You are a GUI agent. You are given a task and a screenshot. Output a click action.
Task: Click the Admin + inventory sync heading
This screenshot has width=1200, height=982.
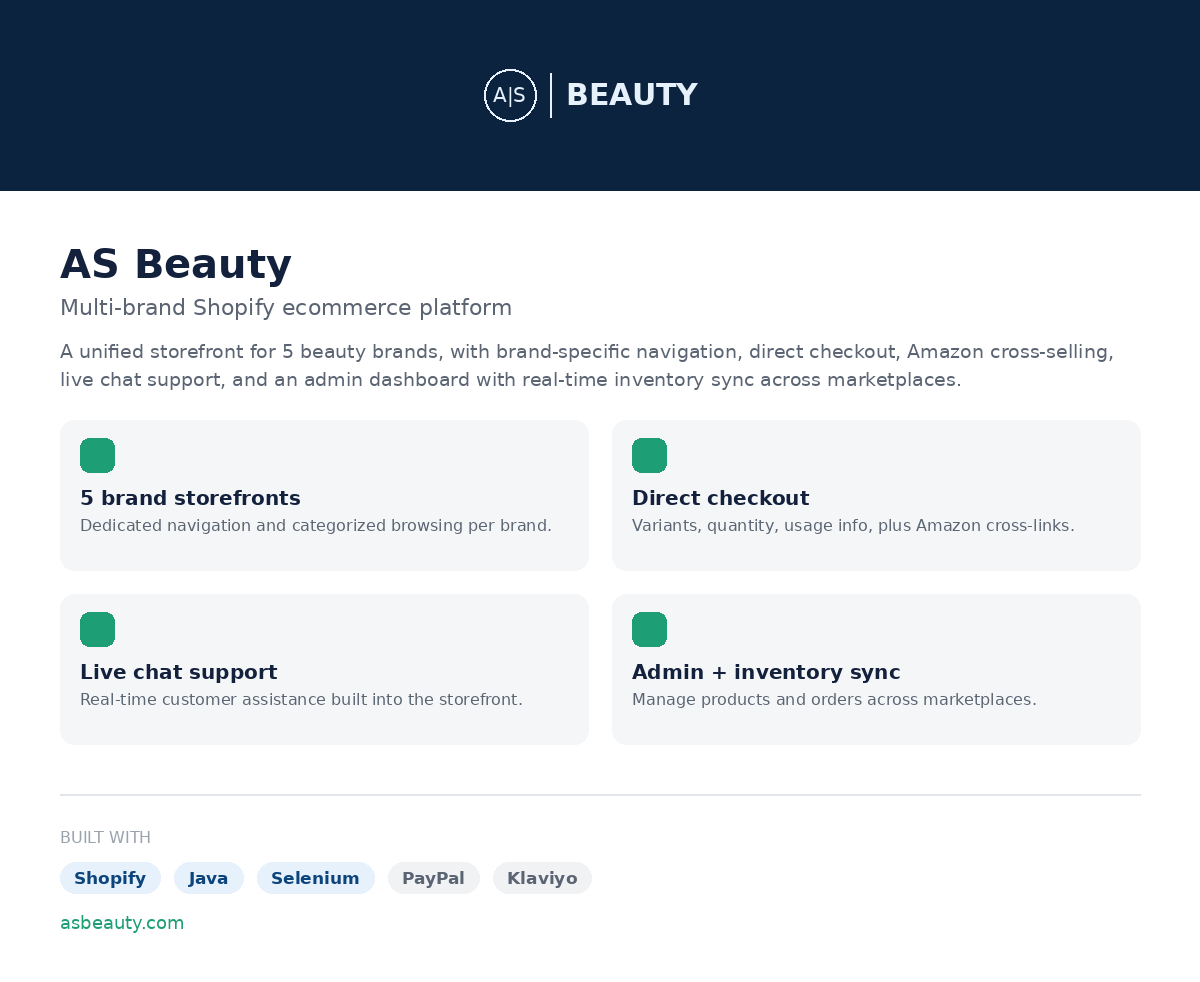[766, 672]
